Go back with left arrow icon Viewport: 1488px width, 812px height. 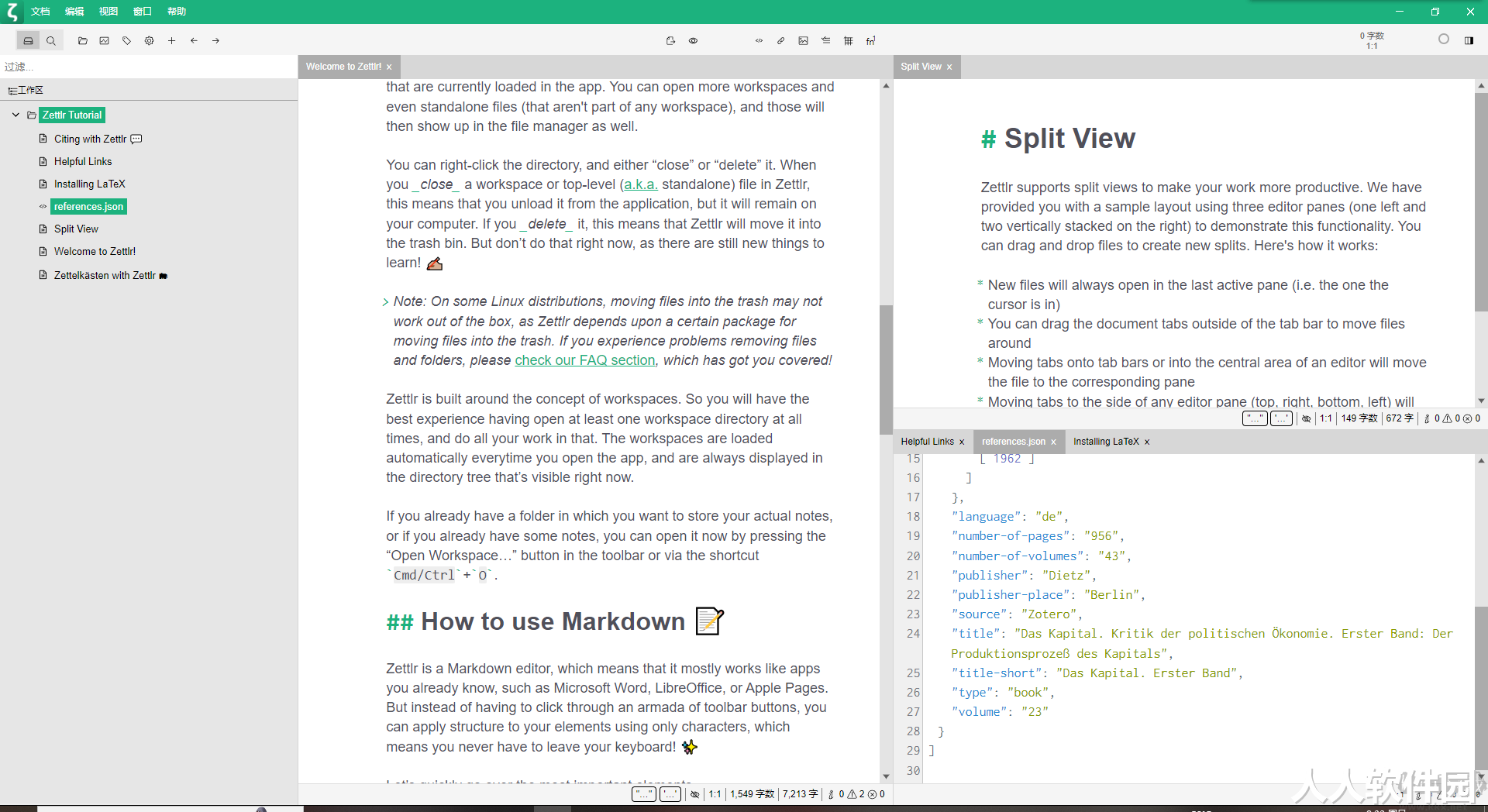pos(195,41)
